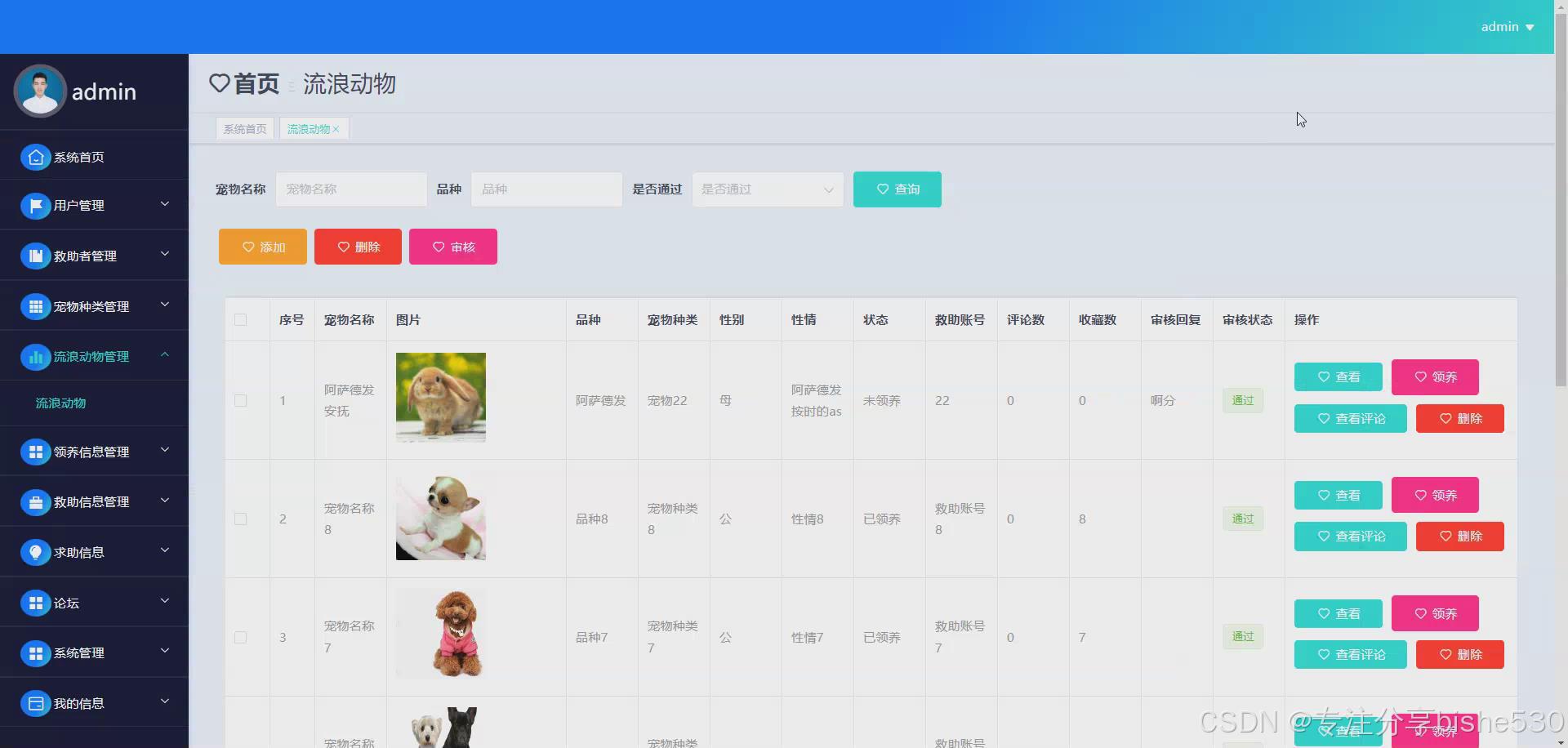Expand the admin account menu
The image size is (1568, 748).
pos(1507,26)
